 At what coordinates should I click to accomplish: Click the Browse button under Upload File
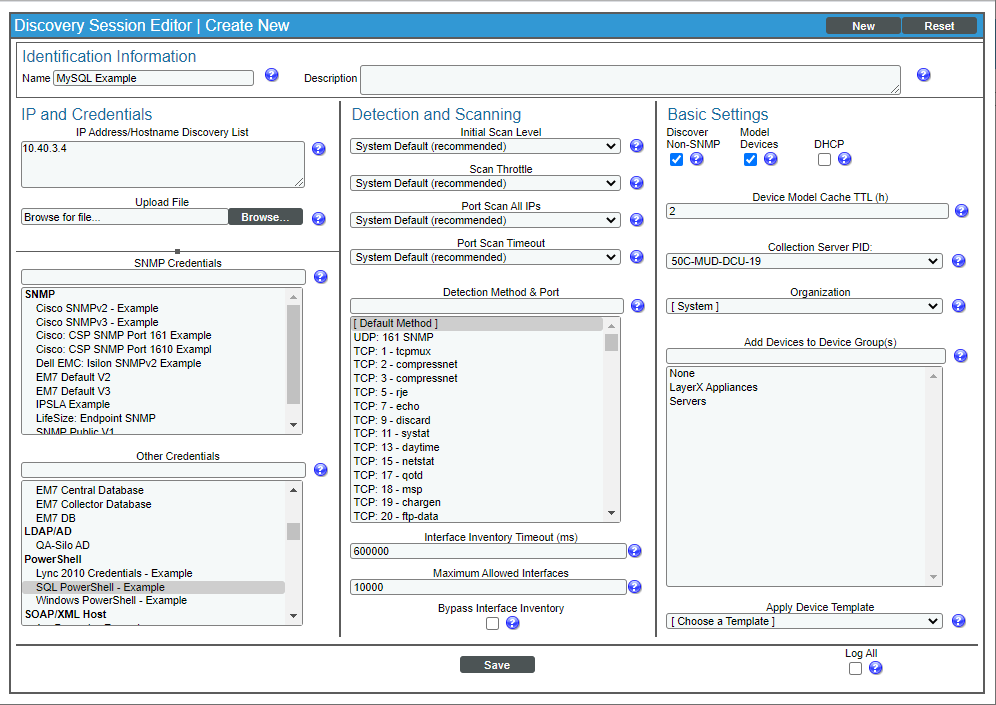pyautogui.click(x=265, y=216)
